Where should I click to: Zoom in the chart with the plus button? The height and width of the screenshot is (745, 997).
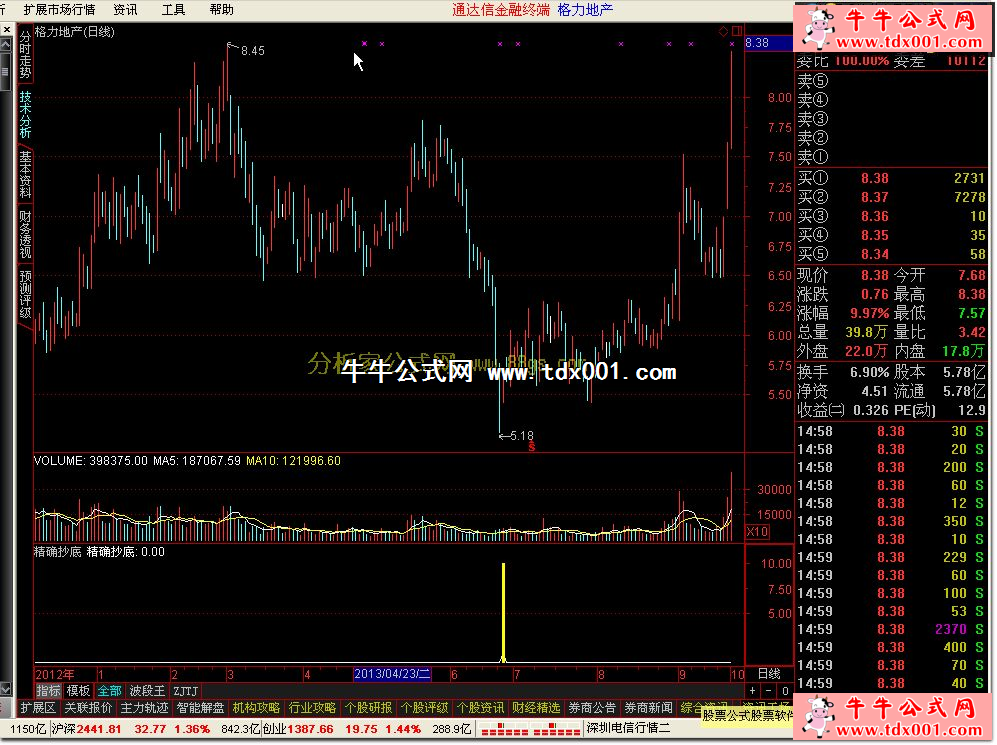(x=753, y=691)
